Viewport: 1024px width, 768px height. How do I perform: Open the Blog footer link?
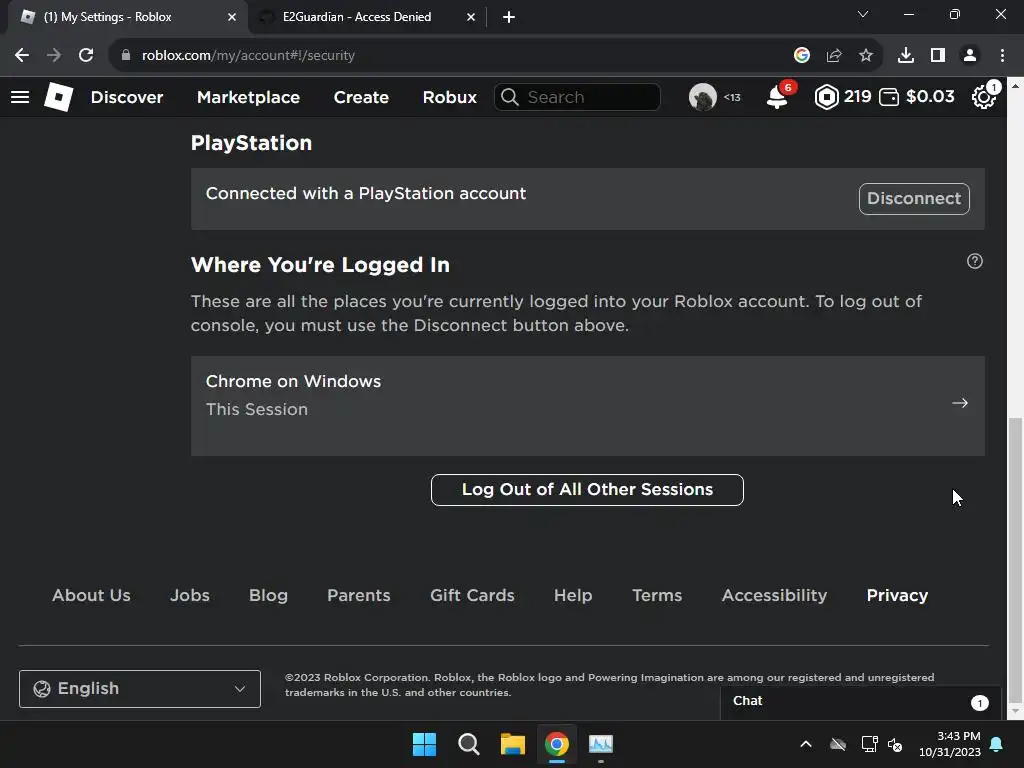[x=268, y=596]
